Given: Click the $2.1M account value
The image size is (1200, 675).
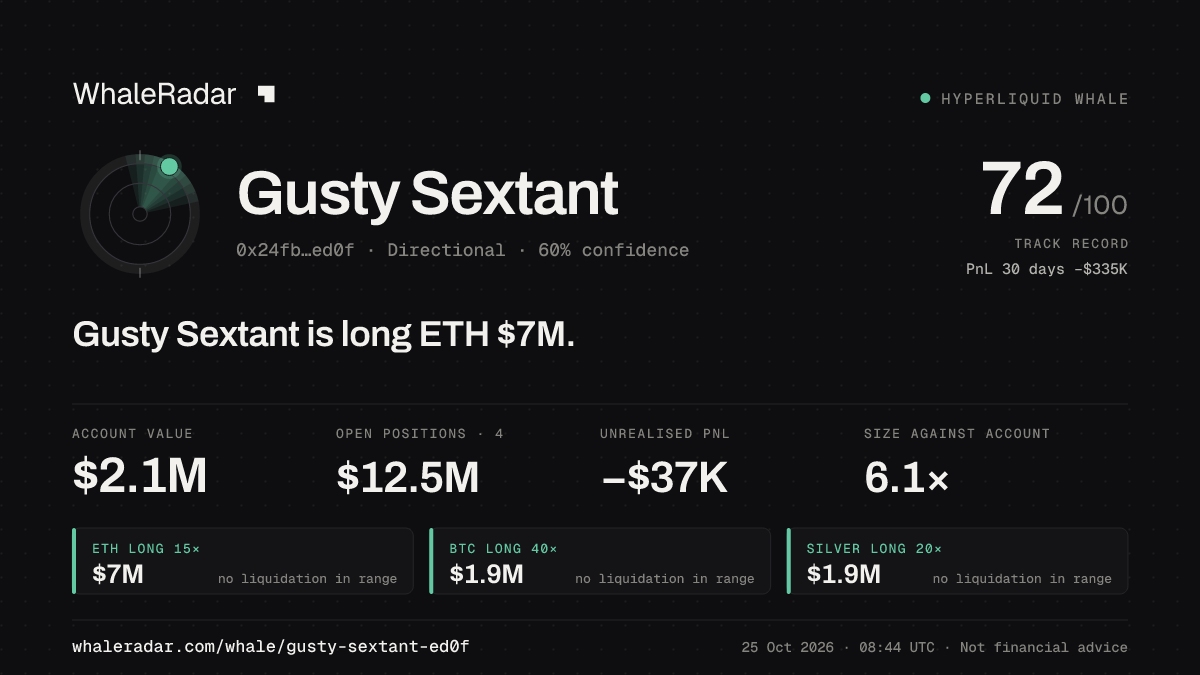Looking at the screenshot, I should 140,477.
